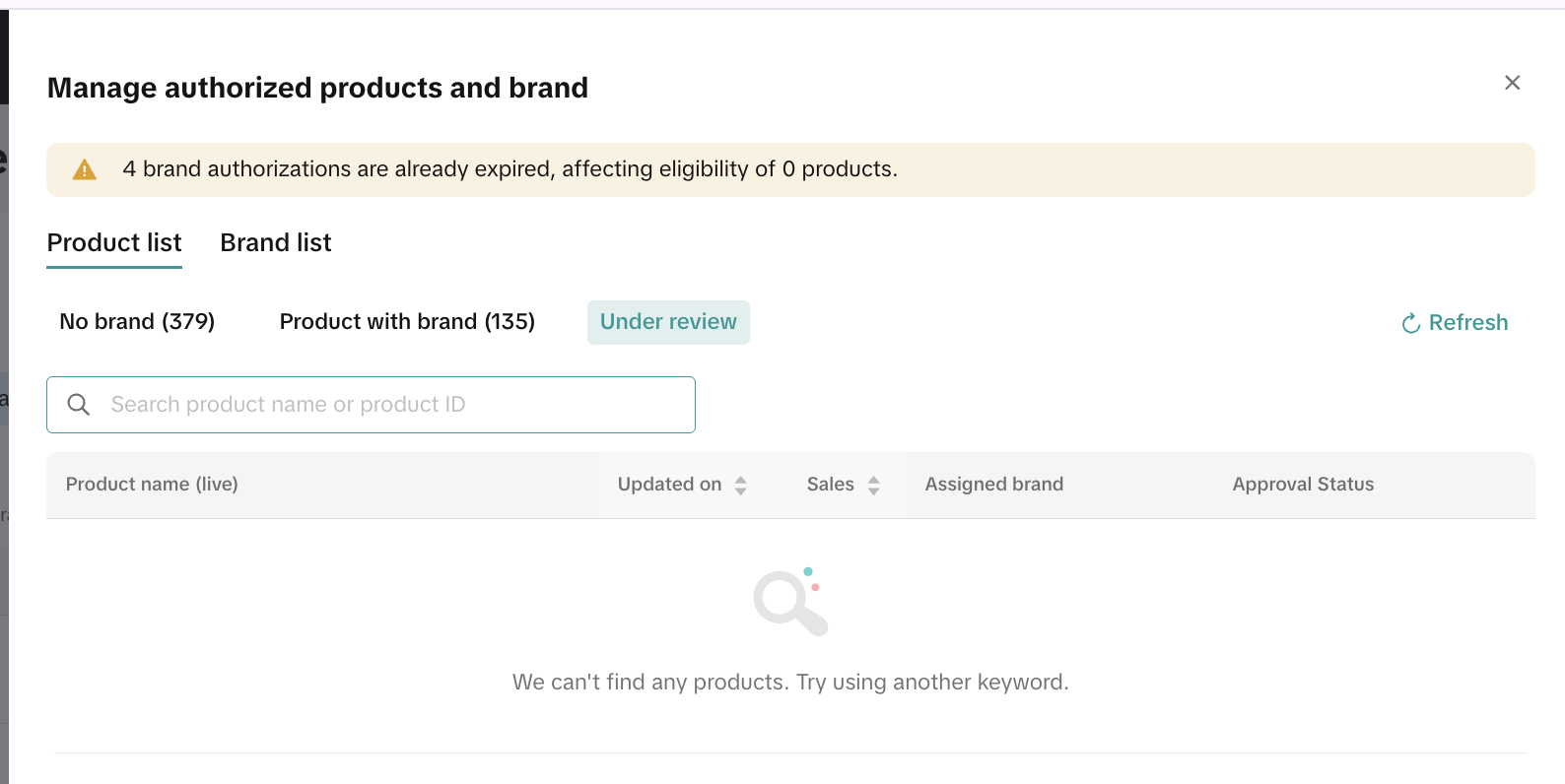Image resolution: width=1565 pixels, height=784 pixels.
Task: Click the Sales column label
Action: coord(830,485)
